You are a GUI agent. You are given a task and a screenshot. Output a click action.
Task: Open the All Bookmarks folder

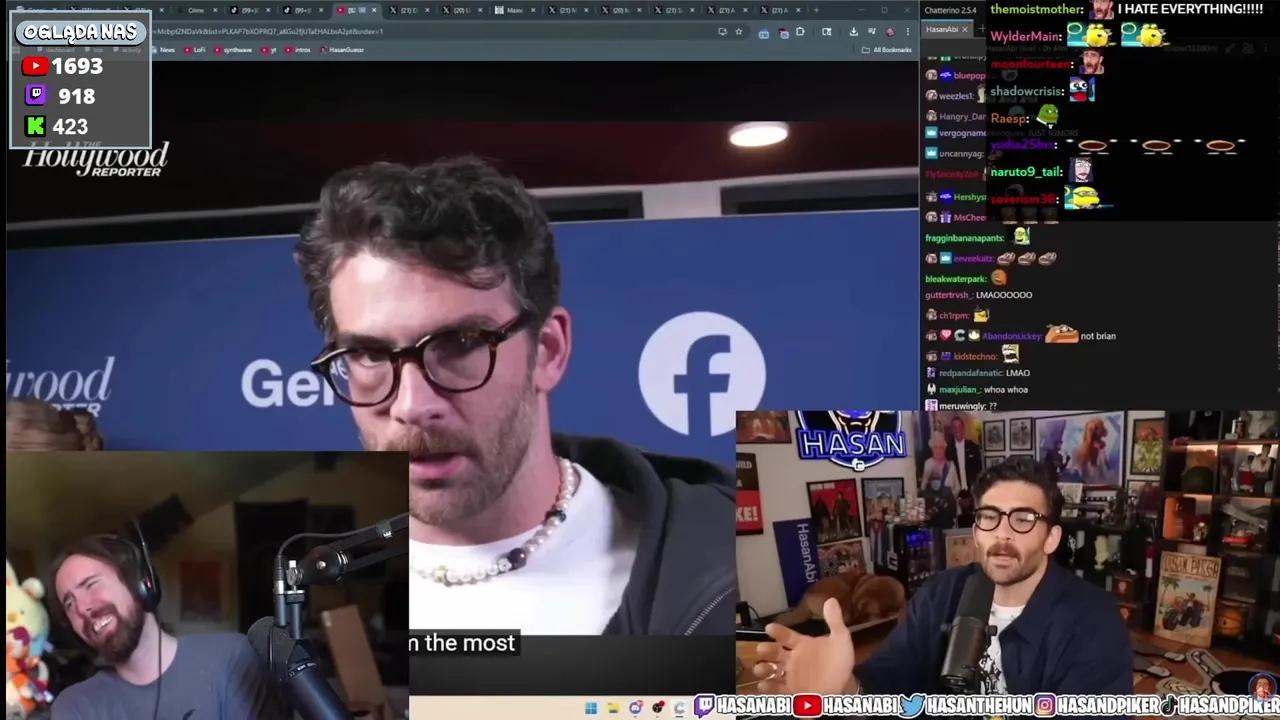888,49
